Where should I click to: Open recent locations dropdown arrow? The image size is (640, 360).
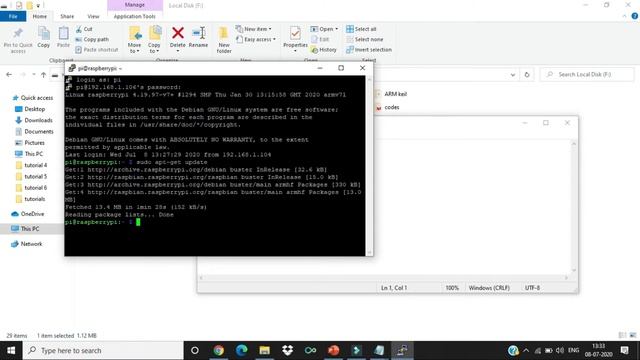(33, 75)
